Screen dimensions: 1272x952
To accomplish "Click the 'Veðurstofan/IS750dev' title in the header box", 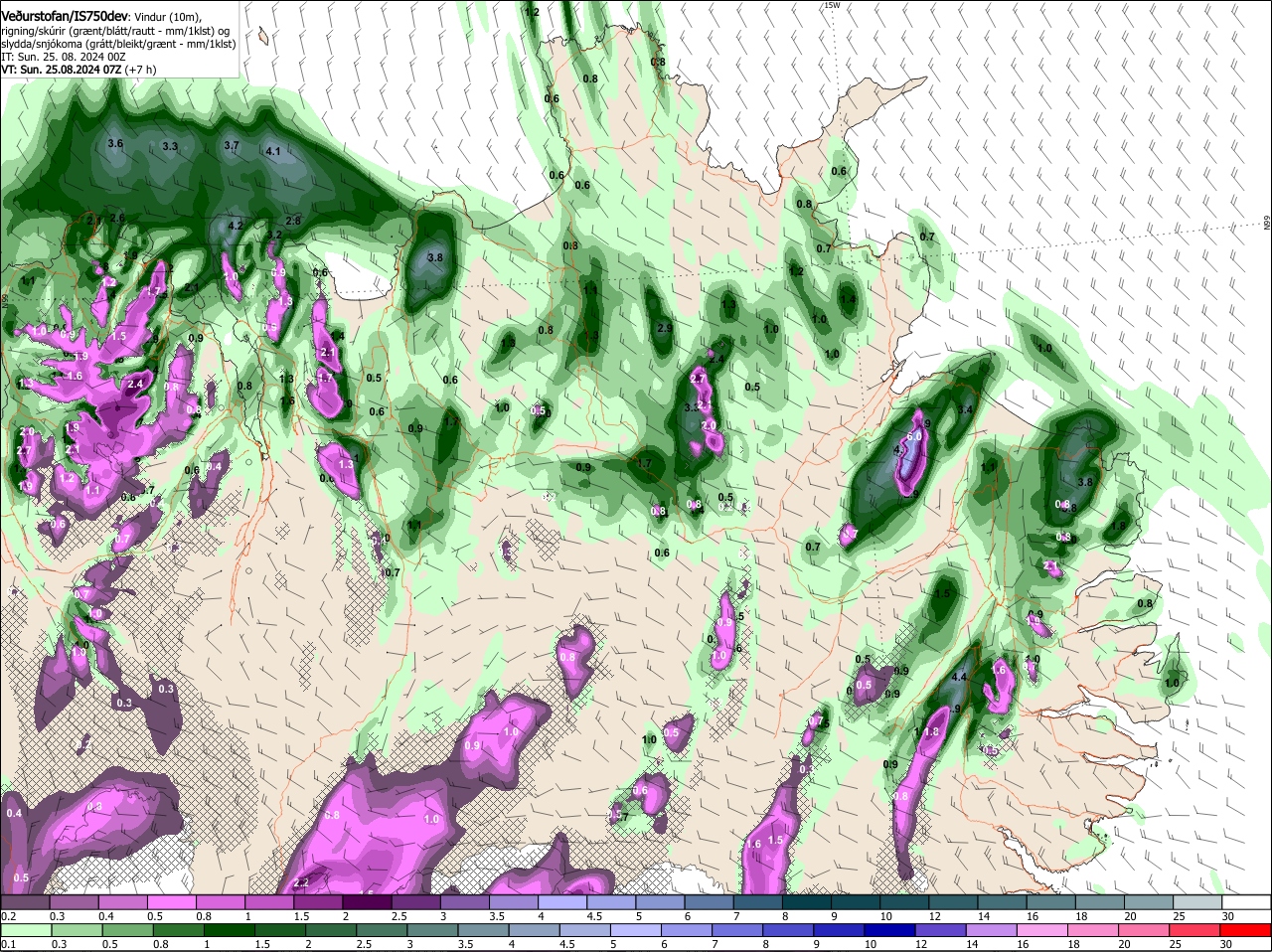I will click(x=65, y=15).
